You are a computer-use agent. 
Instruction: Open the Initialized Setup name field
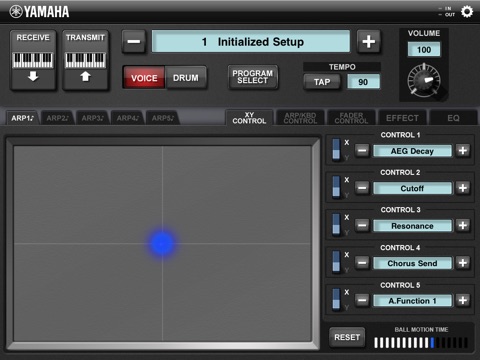click(x=251, y=42)
